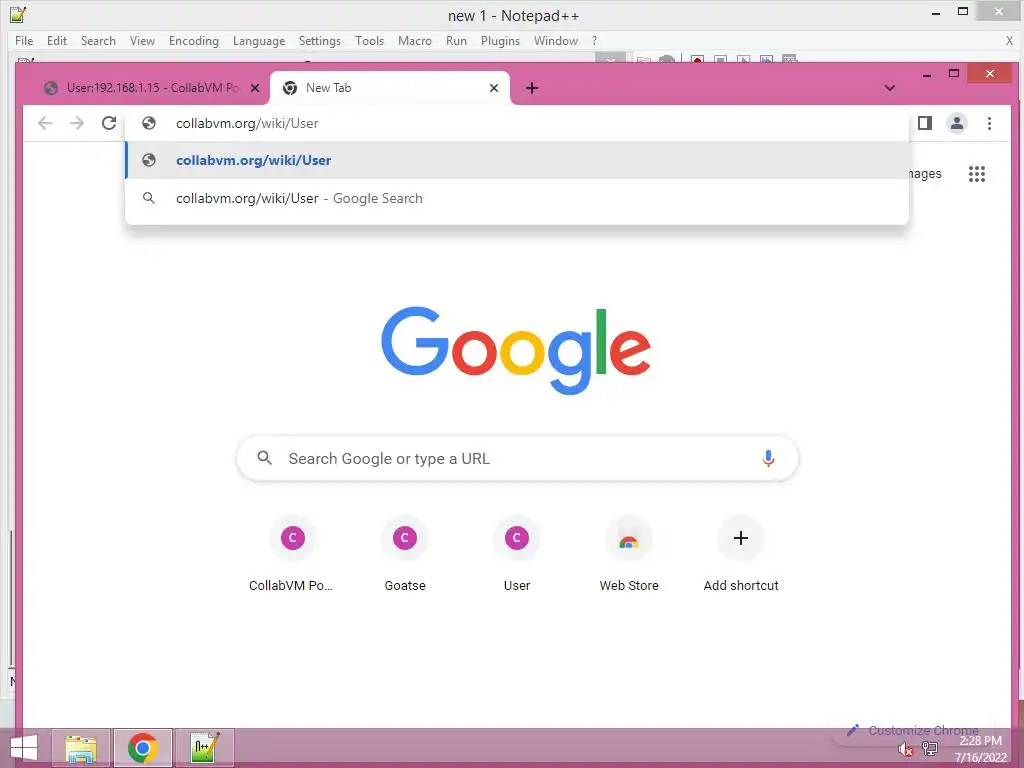Select the New Tab tab

pyautogui.click(x=390, y=88)
